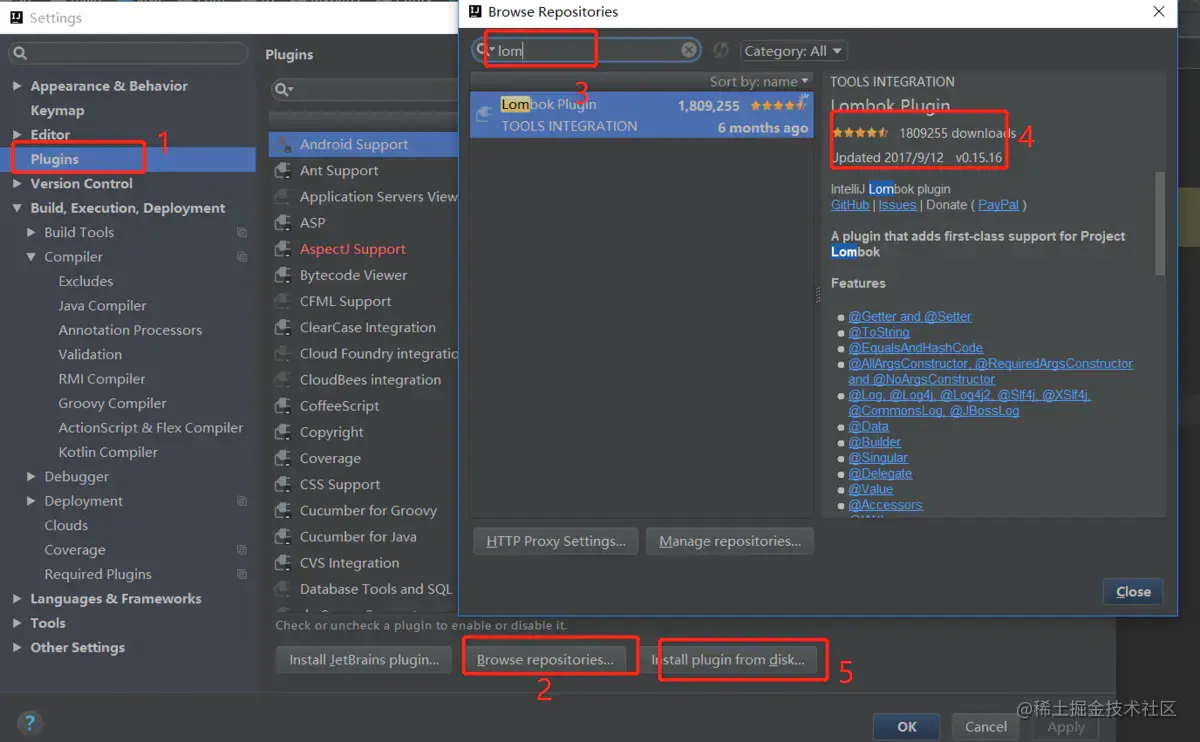Open the Category: All dropdown

coord(793,50)
